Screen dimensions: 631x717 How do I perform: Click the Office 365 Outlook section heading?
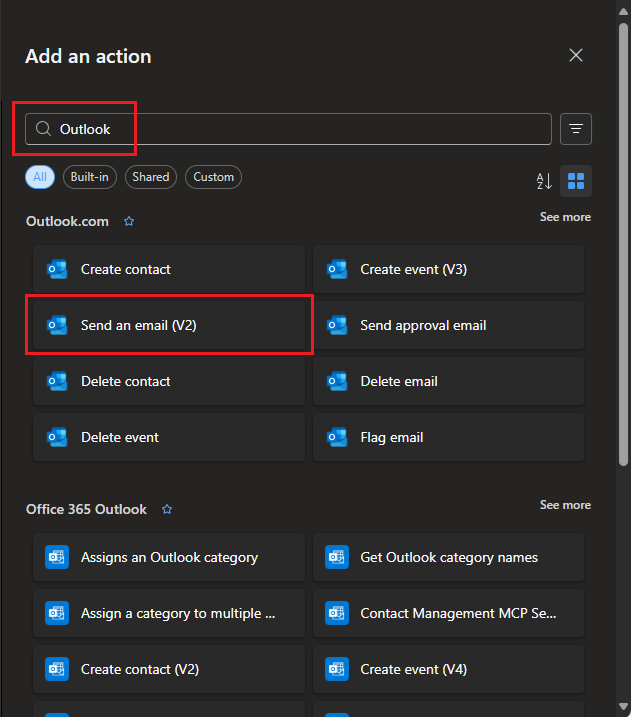pyautogui.click(x=86, y=509)
